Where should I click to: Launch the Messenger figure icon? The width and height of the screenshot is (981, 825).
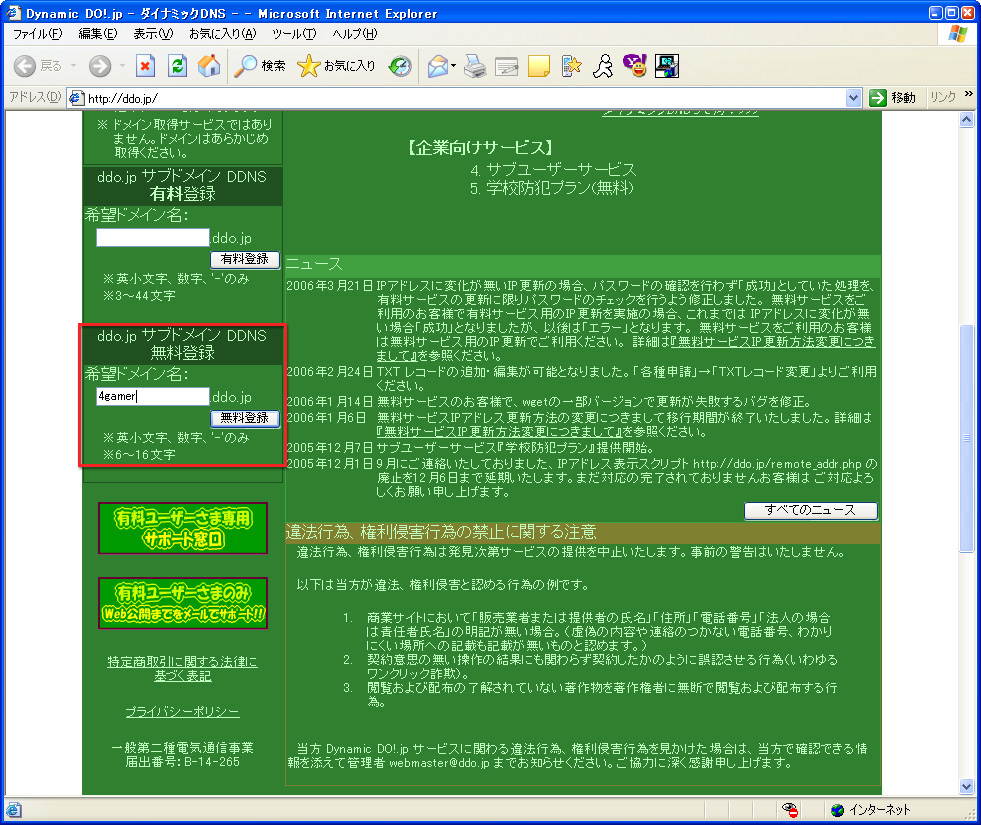tap(603, 66)
